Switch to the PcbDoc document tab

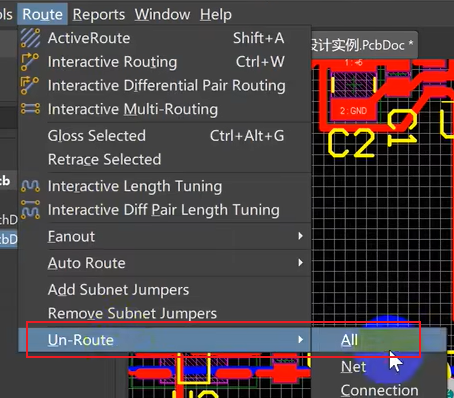[x=364, y=45]
